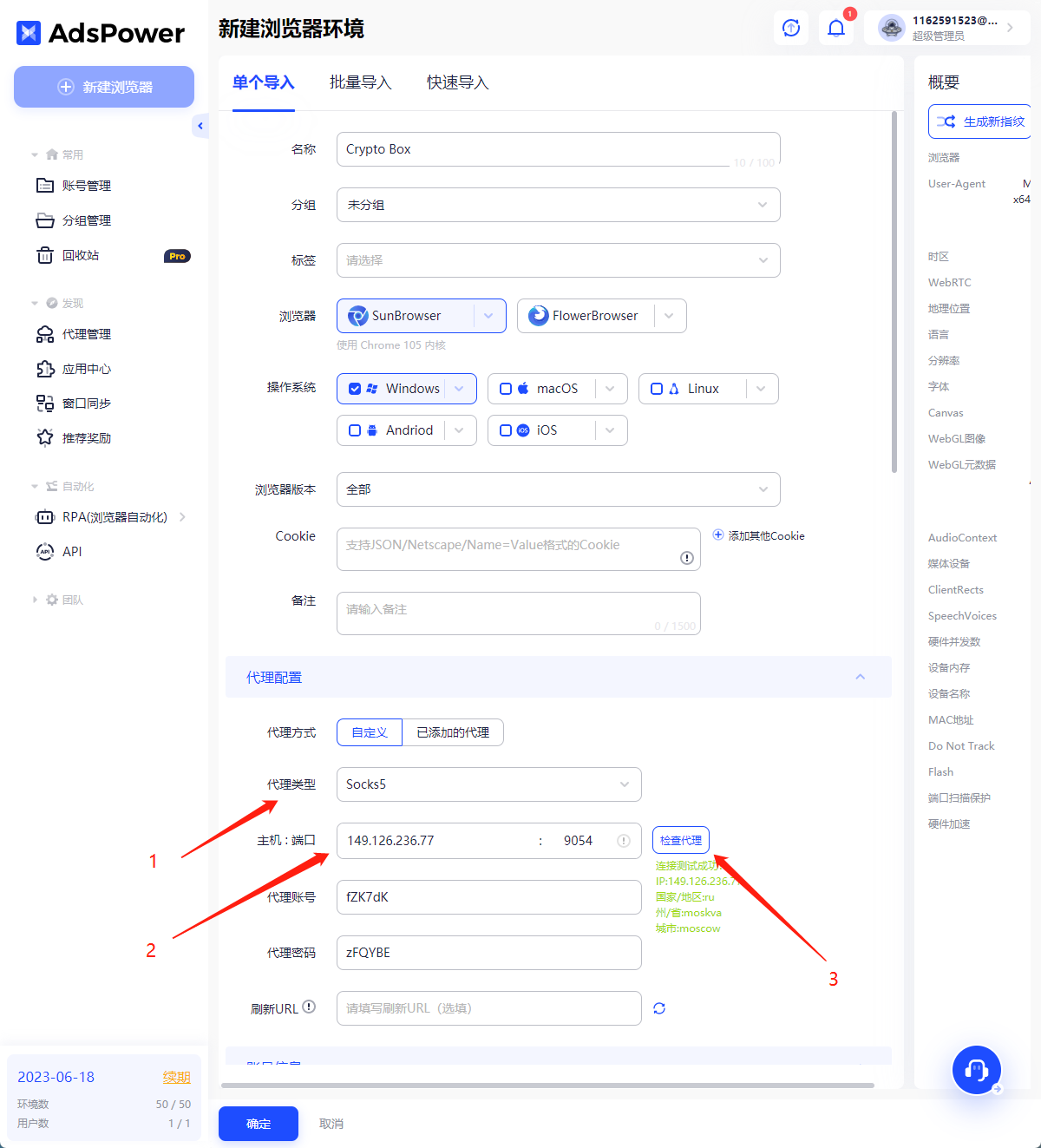Screen dimensions: 1041x1148
Task: Click the 取消 cancel button
Action: pyautogui.click(x=331, y=1124)
